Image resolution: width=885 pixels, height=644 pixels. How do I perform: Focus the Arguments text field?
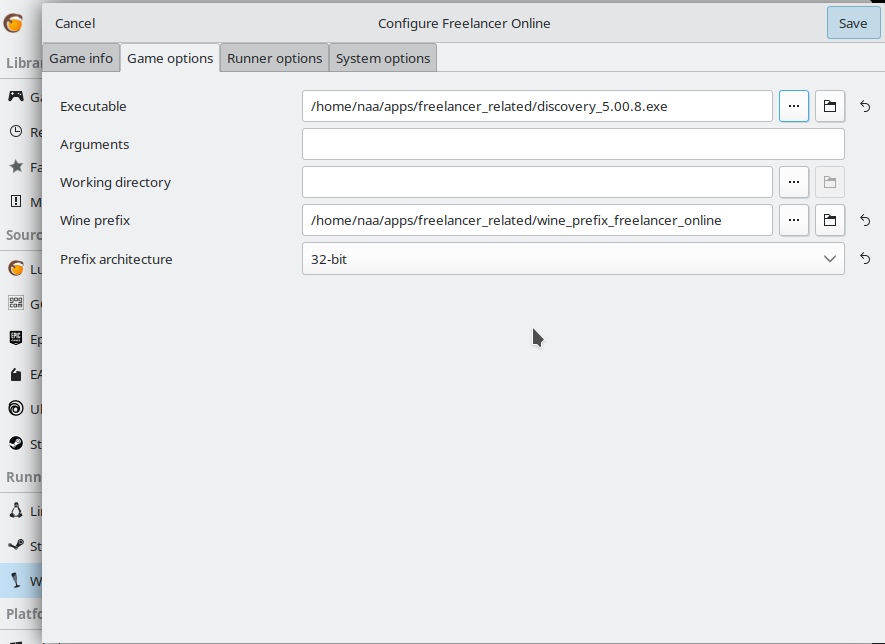(x=573, y=144)
